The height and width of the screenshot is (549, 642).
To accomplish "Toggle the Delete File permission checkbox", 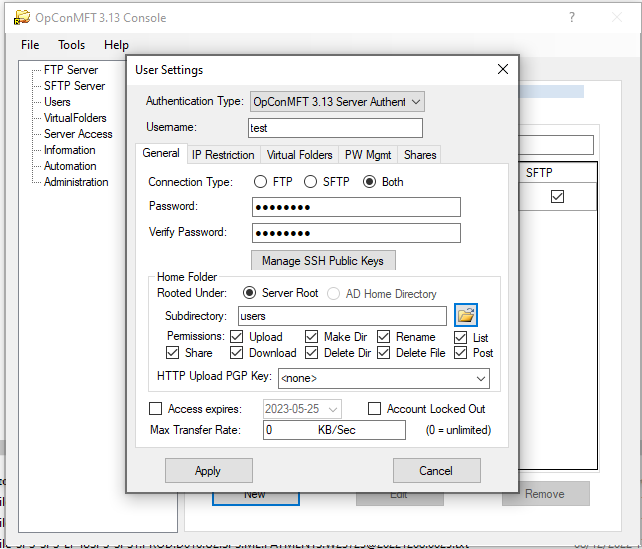I will click(x=384, y=353).
